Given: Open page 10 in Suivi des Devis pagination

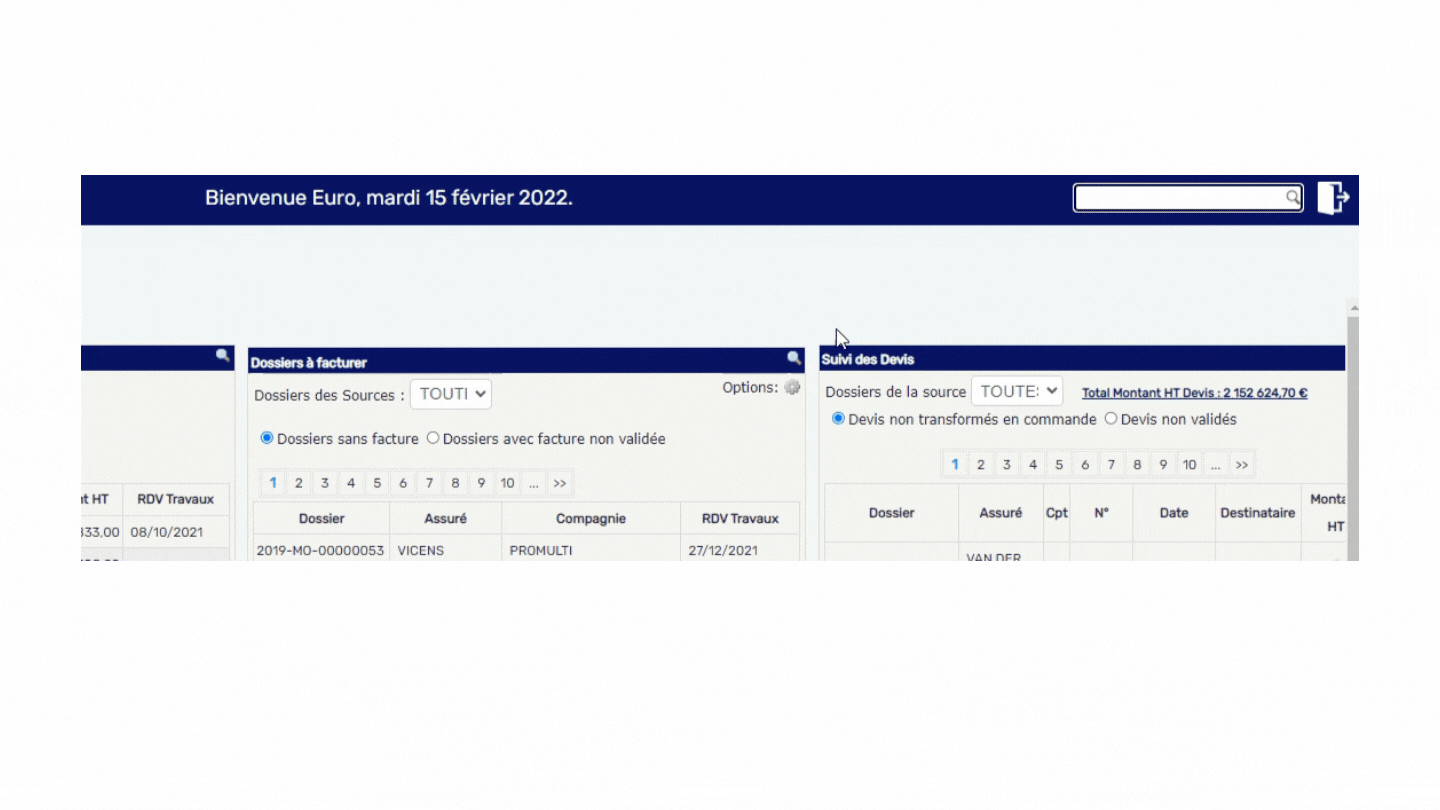Looking at the screenshot, I should tap(1189, 465).
